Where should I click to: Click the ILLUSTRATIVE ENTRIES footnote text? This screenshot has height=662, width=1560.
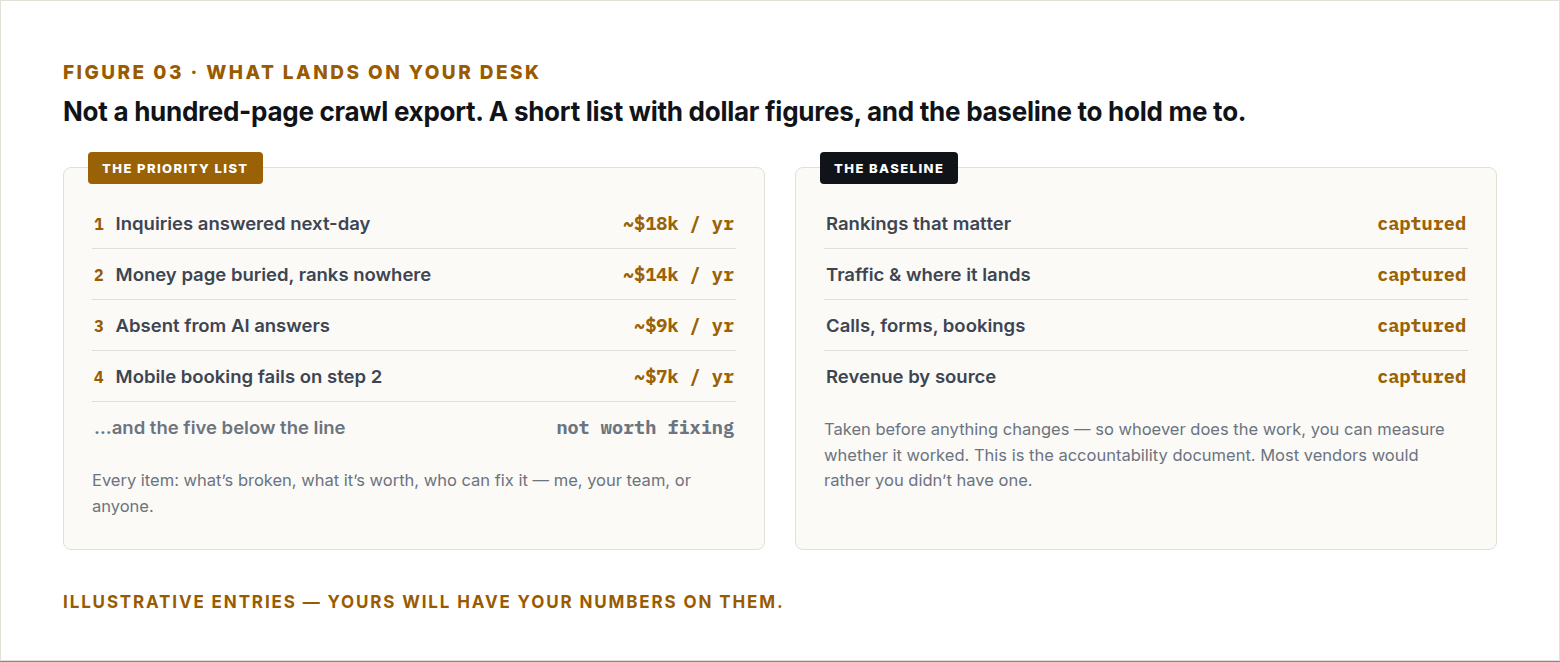click(x=423, y=602)
